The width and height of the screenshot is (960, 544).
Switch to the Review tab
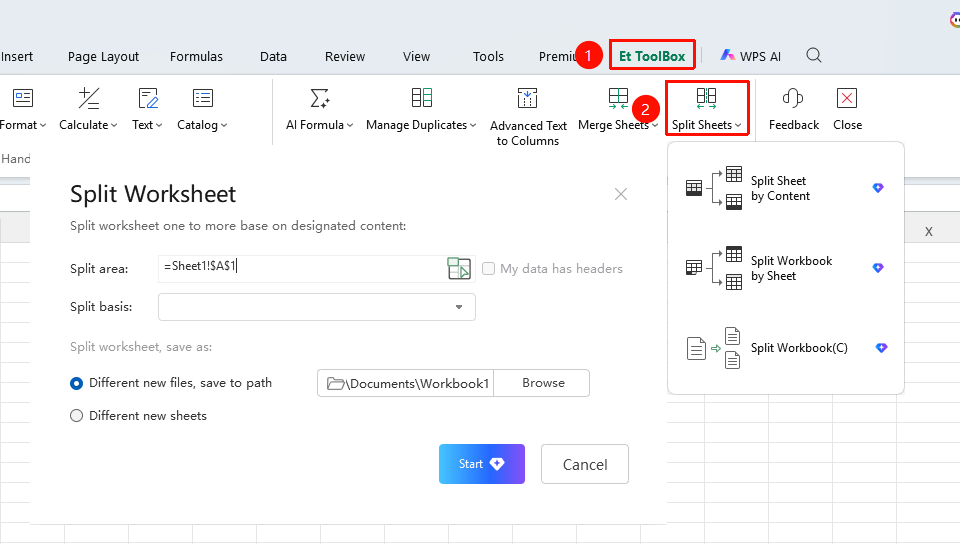[345, 56]
